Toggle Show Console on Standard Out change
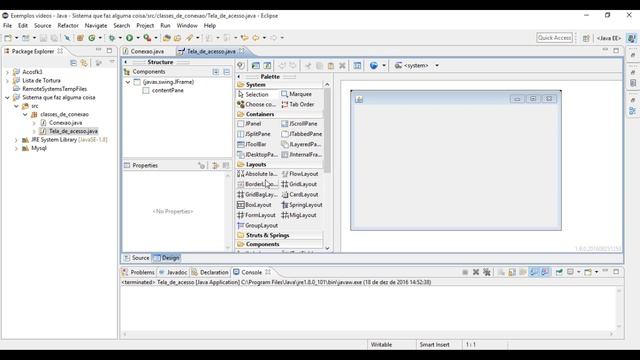 534,272
